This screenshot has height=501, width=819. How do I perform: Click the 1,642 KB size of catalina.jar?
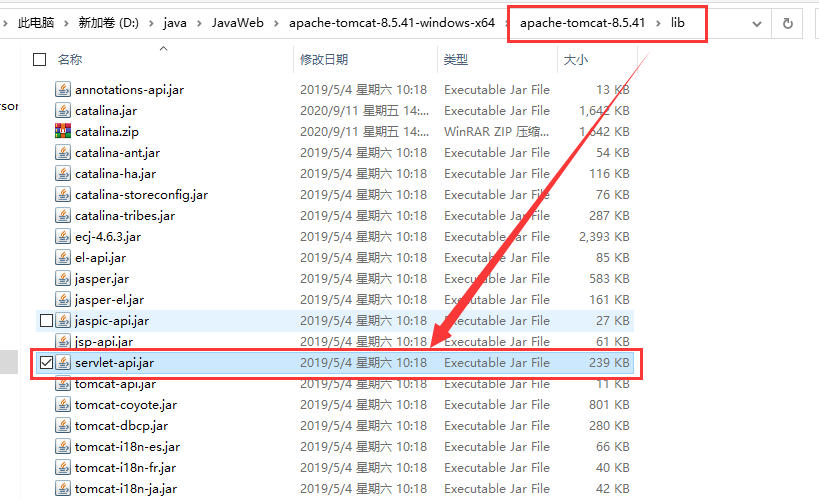(604, 111)
